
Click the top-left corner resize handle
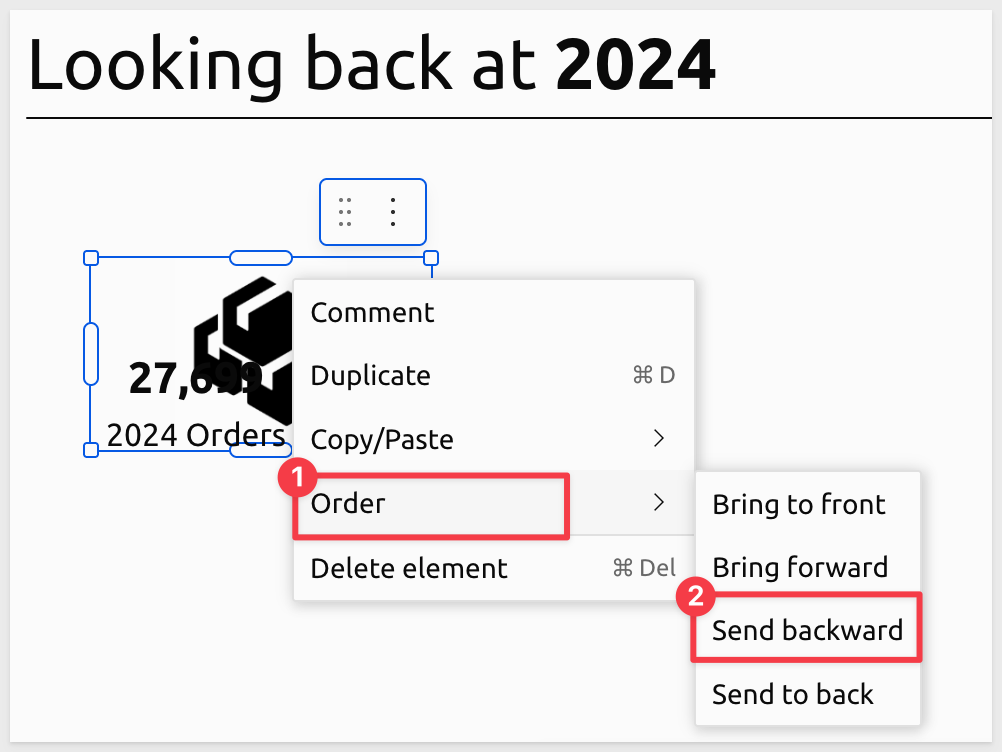click(x=90, y=258)
